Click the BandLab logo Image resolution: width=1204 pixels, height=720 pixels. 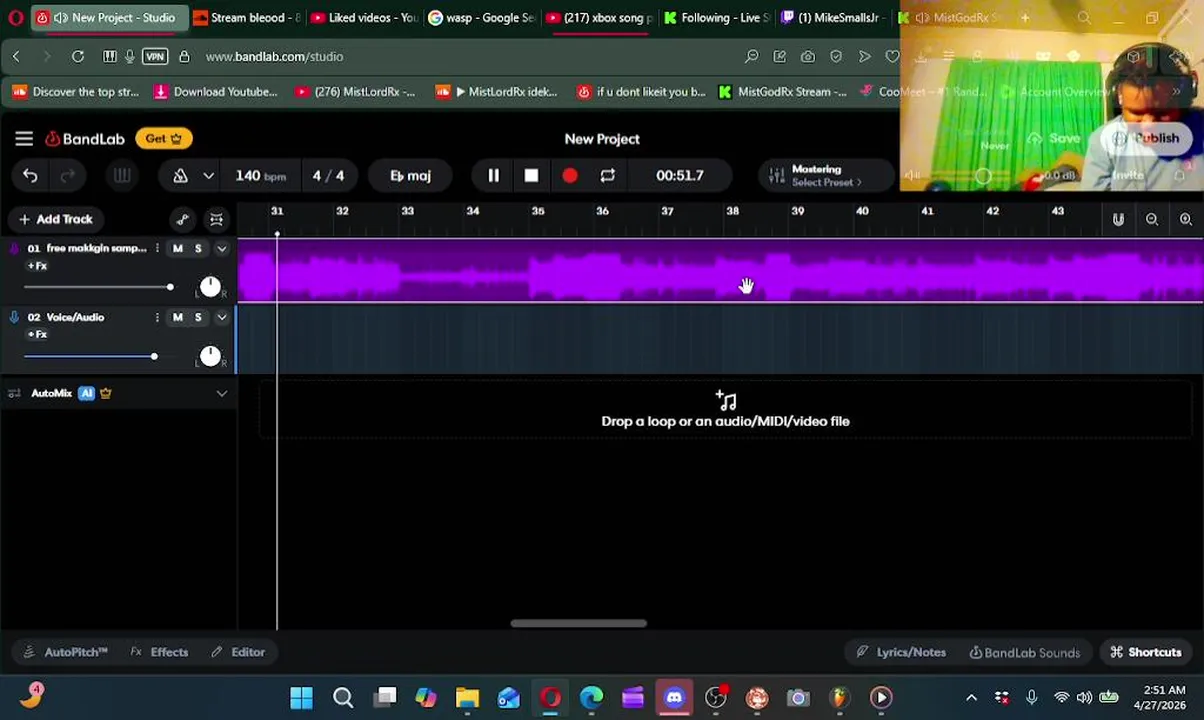[85, 139]
